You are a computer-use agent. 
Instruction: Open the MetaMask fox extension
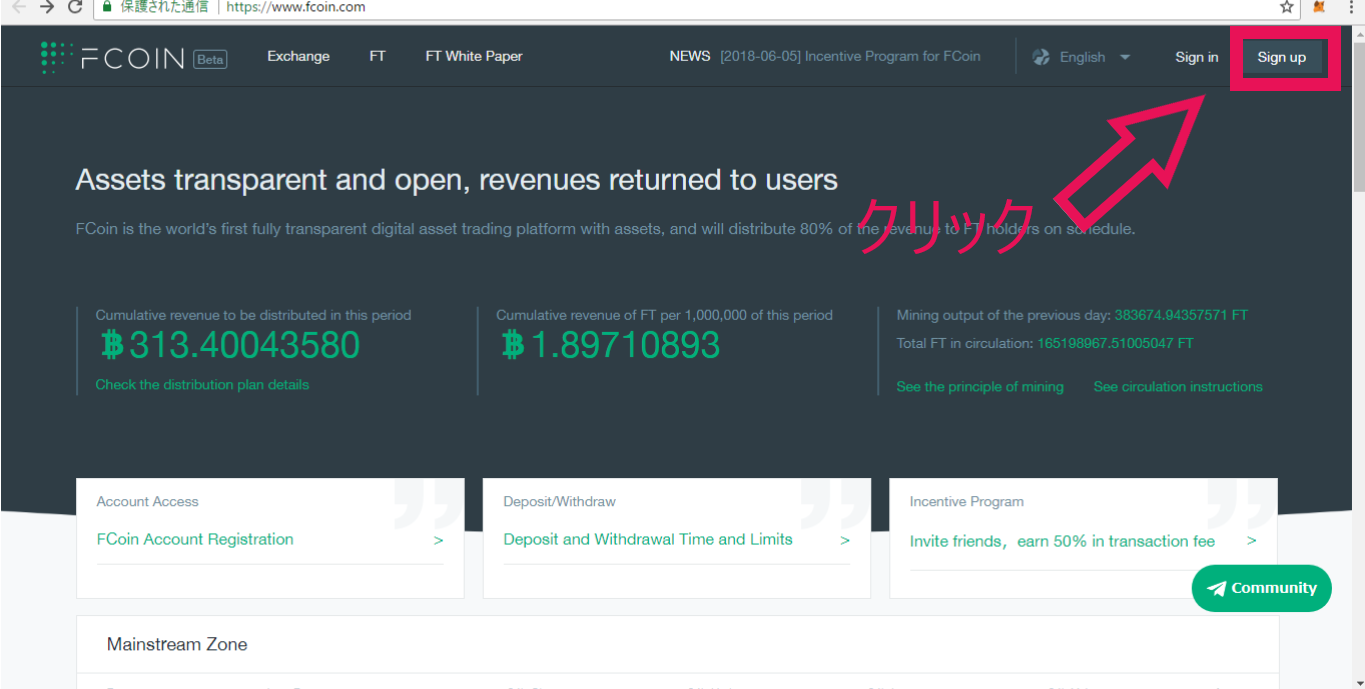pos(1319,7)
